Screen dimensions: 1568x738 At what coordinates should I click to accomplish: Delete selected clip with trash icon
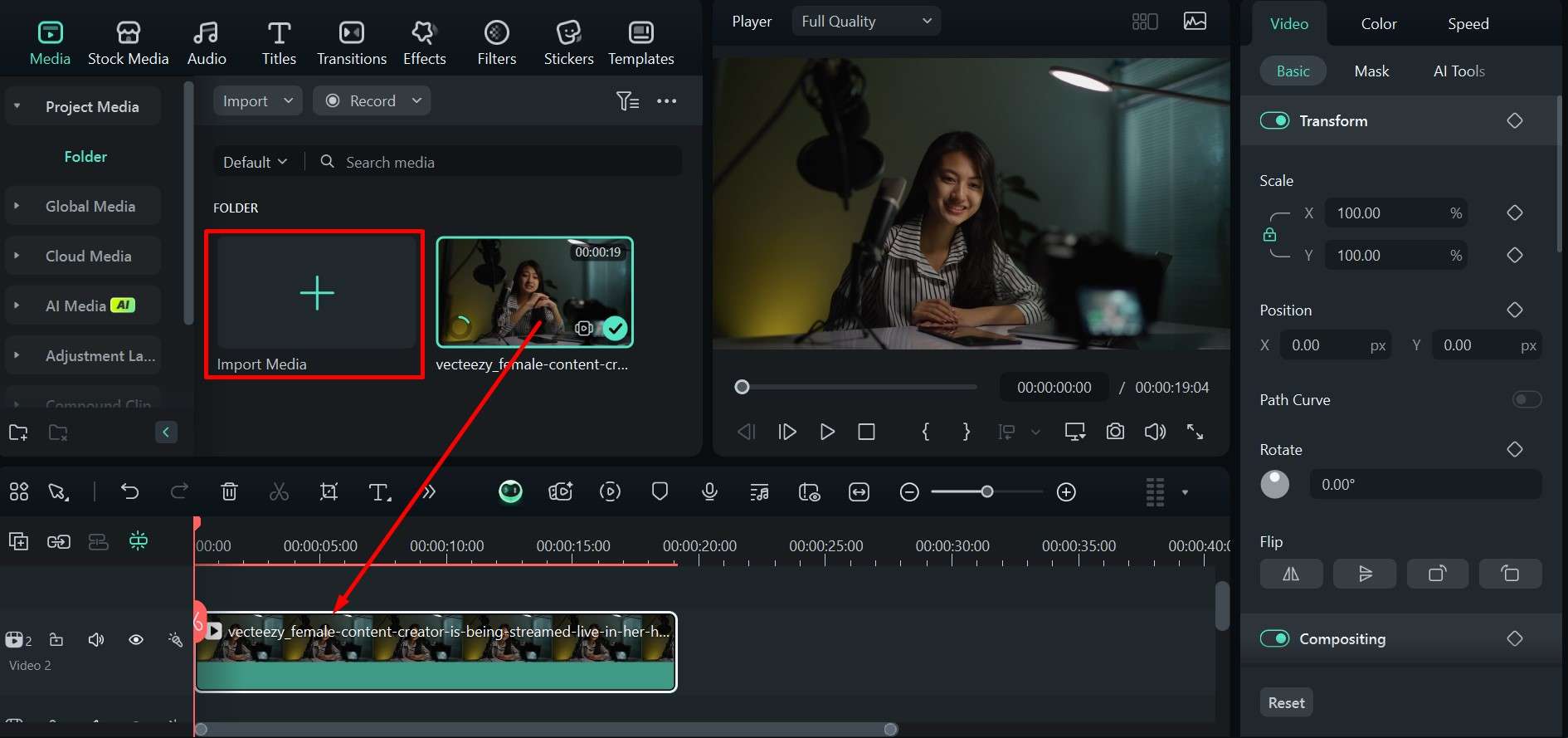[230, 492]
